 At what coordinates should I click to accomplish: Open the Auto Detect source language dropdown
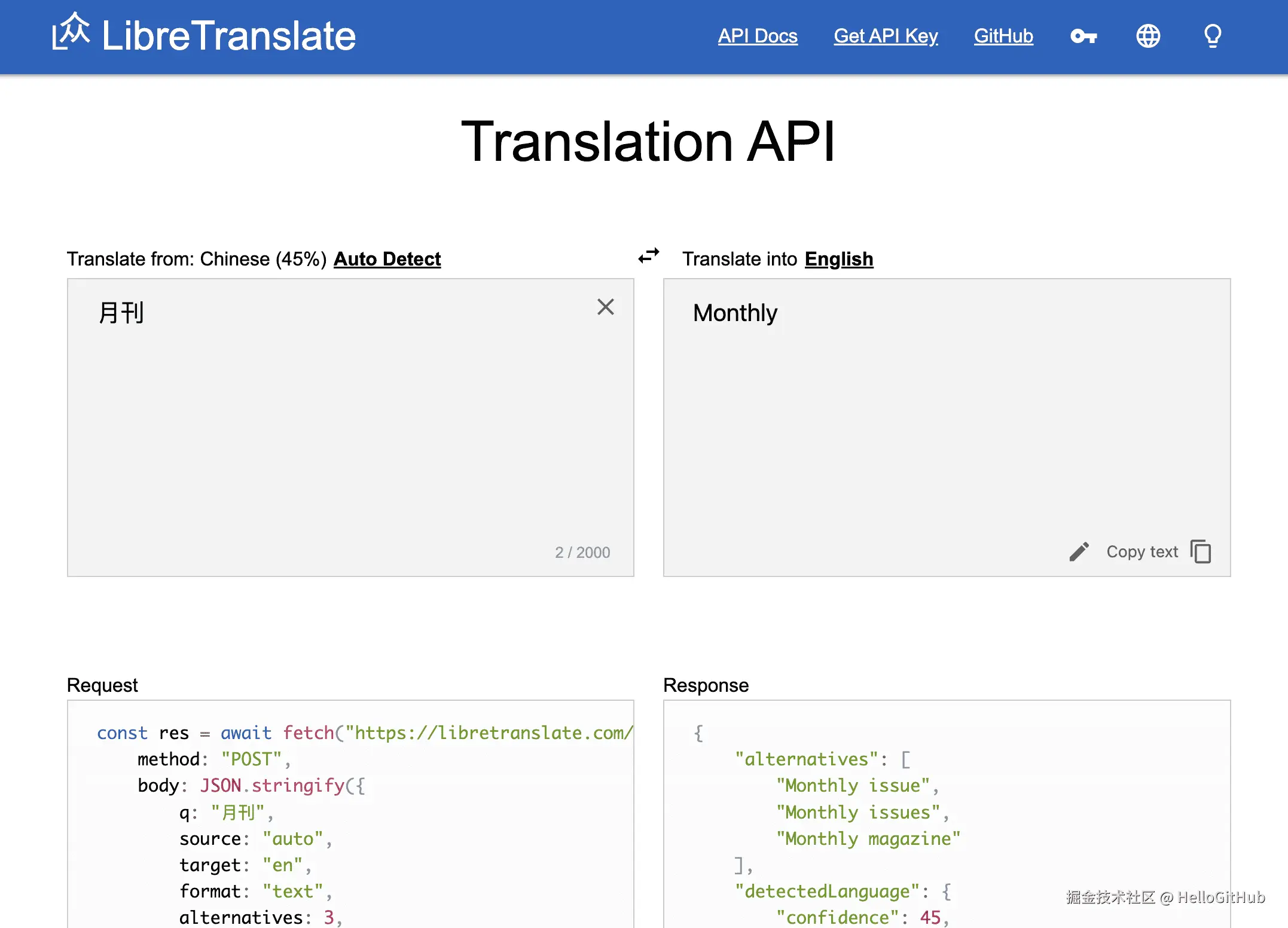point(387,259)
